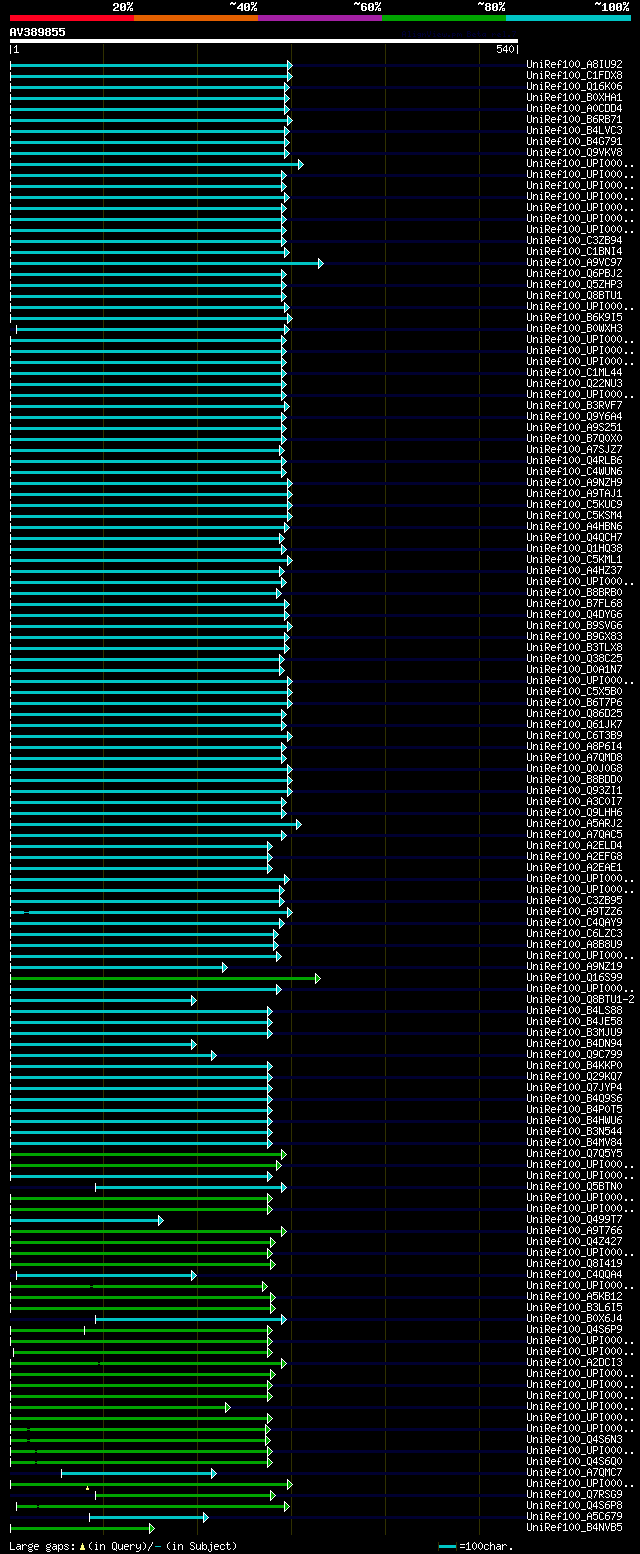
Task: Select the label UniRef100_B8BDD0
Action: [574, 779]
